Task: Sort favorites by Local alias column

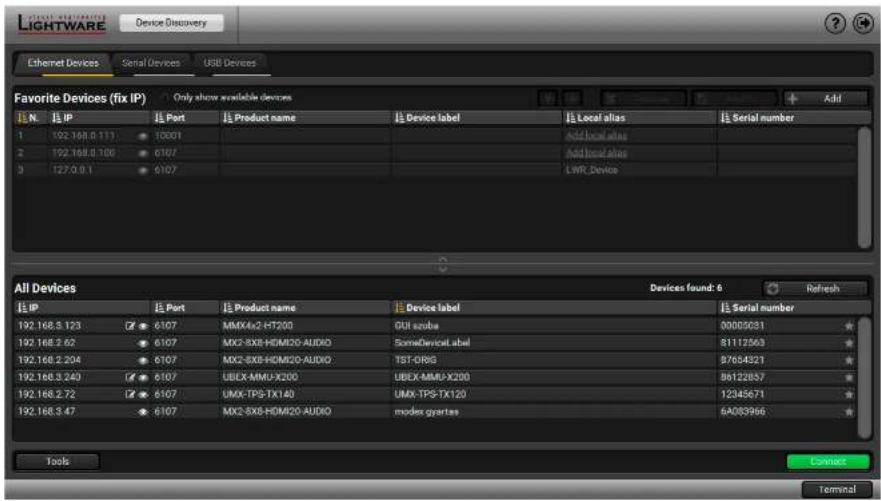Action: coord(596,118)
